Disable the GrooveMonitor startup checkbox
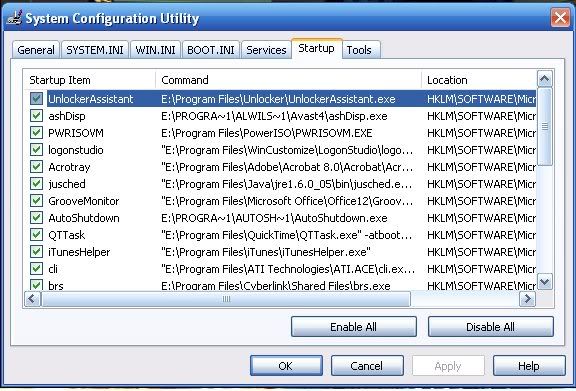 [x=36, y=201]
